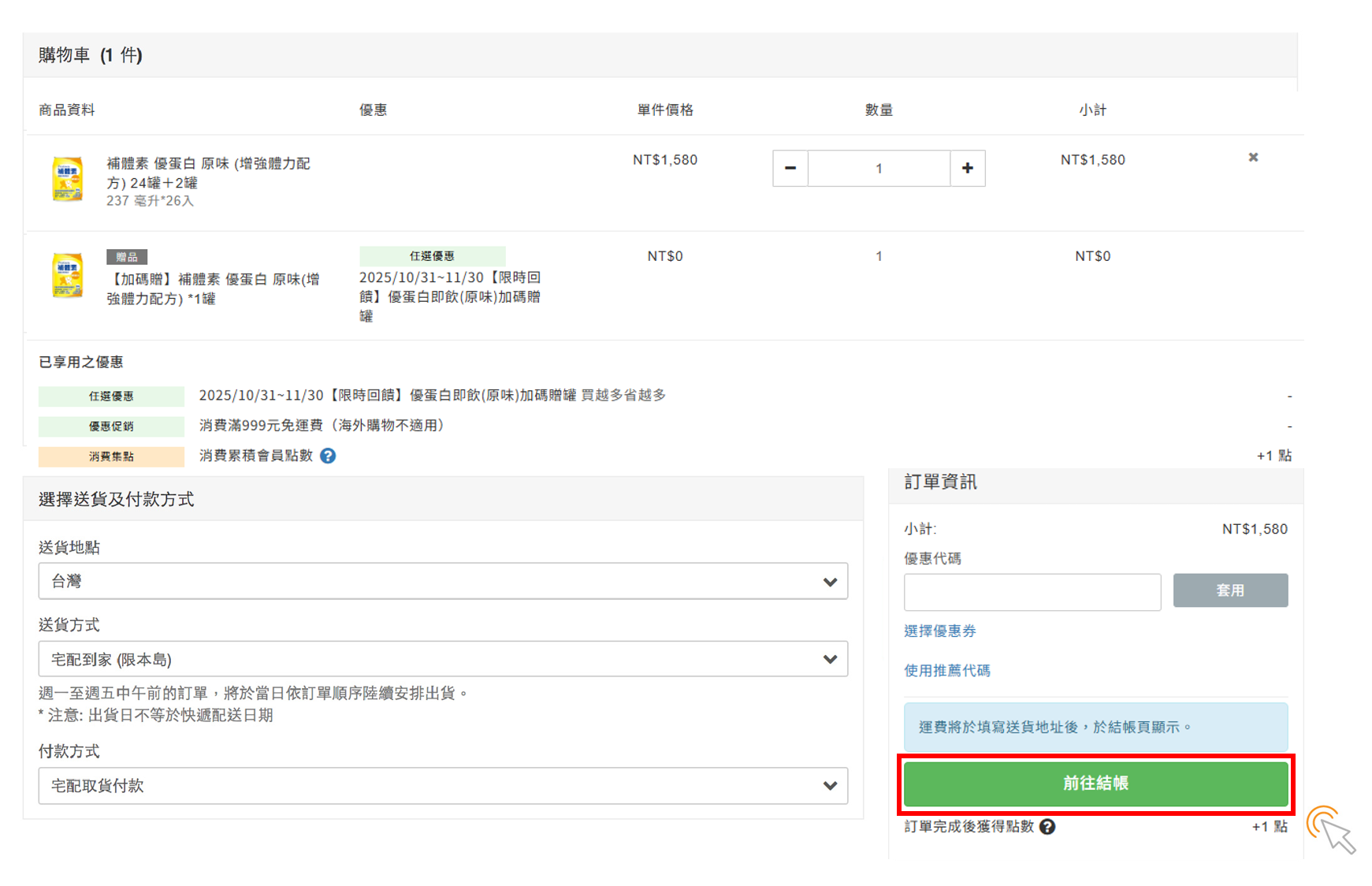Click the help icon beside 消費累積會員點數
This screenshot has height=886, width=1372.
tap(328, 456)
